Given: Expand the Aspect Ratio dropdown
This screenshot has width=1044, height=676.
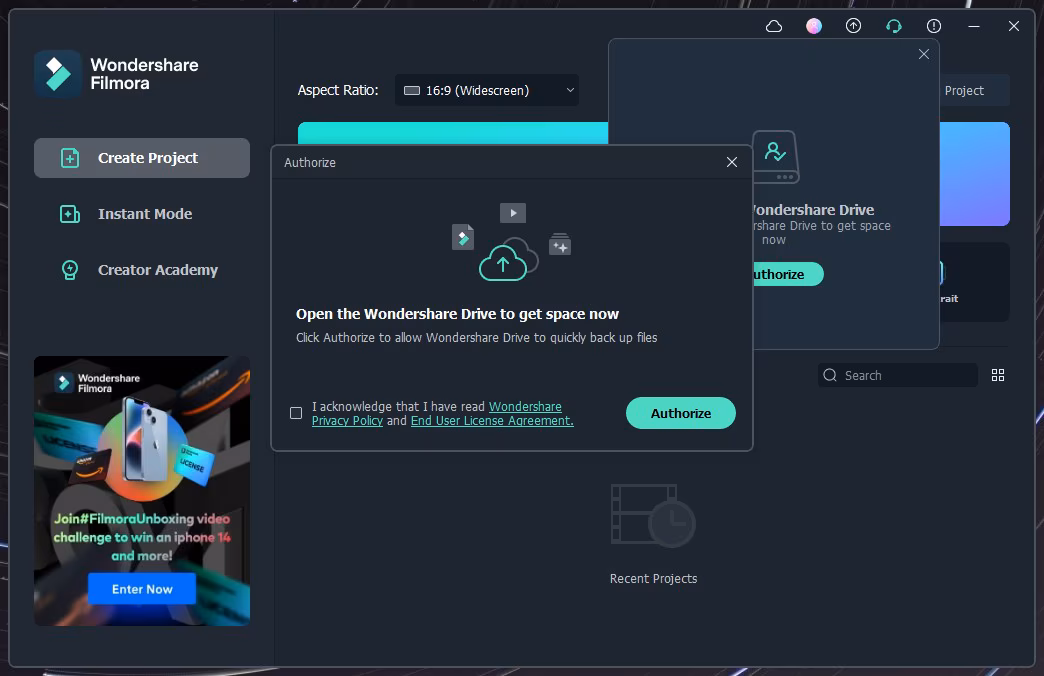Looking at the screenshot, I should [487, 90].
